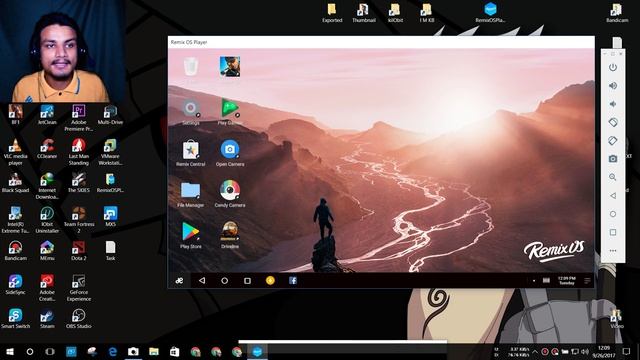This screenshot has width=640, height=360.
Task: Take a screenshot with the side toolbar camera
Action: [613, 159]
